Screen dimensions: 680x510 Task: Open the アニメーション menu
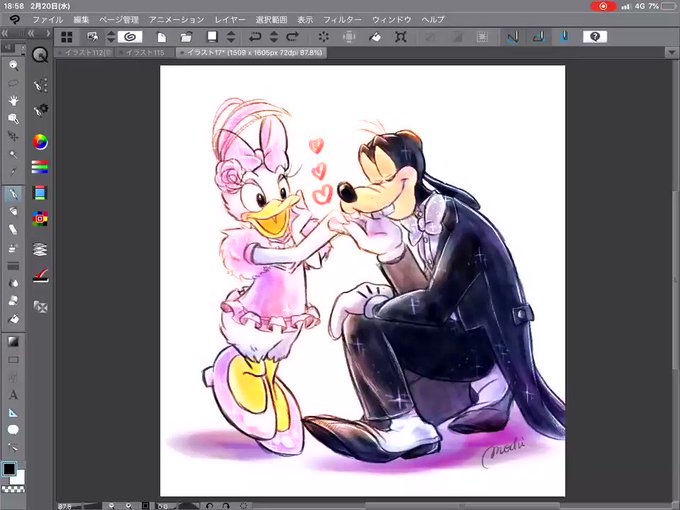tap(177, 20)
